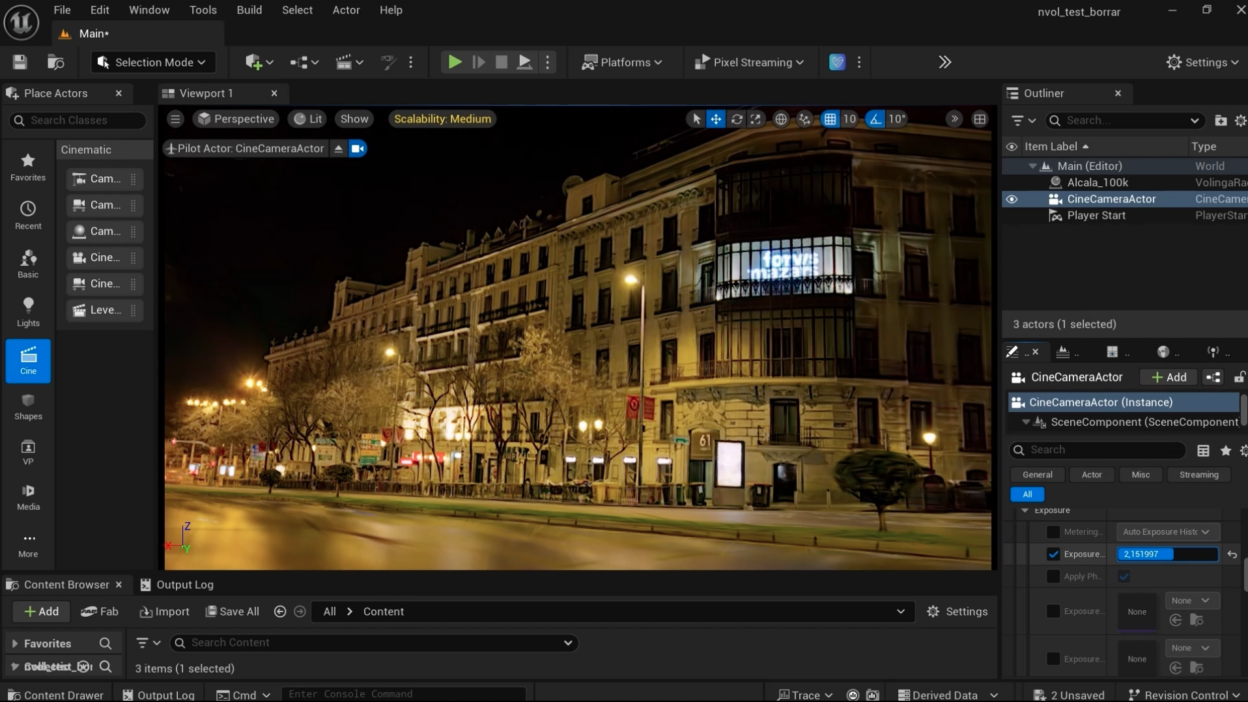1248x702 pixels.
Task: Click the add folder icon in Outliner
Action: (x=1220, y=120)
